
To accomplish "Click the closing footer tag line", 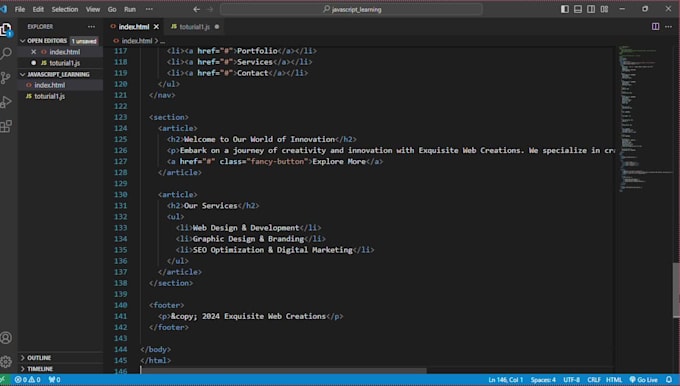I will tap(169, 327).
